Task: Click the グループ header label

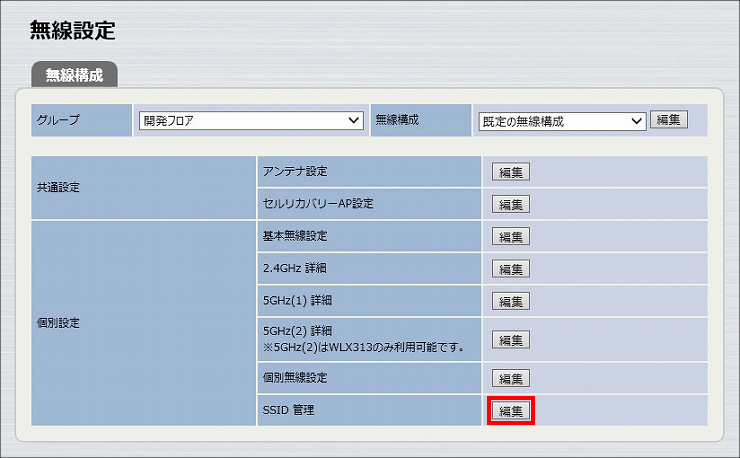Action: coord(59,120)
